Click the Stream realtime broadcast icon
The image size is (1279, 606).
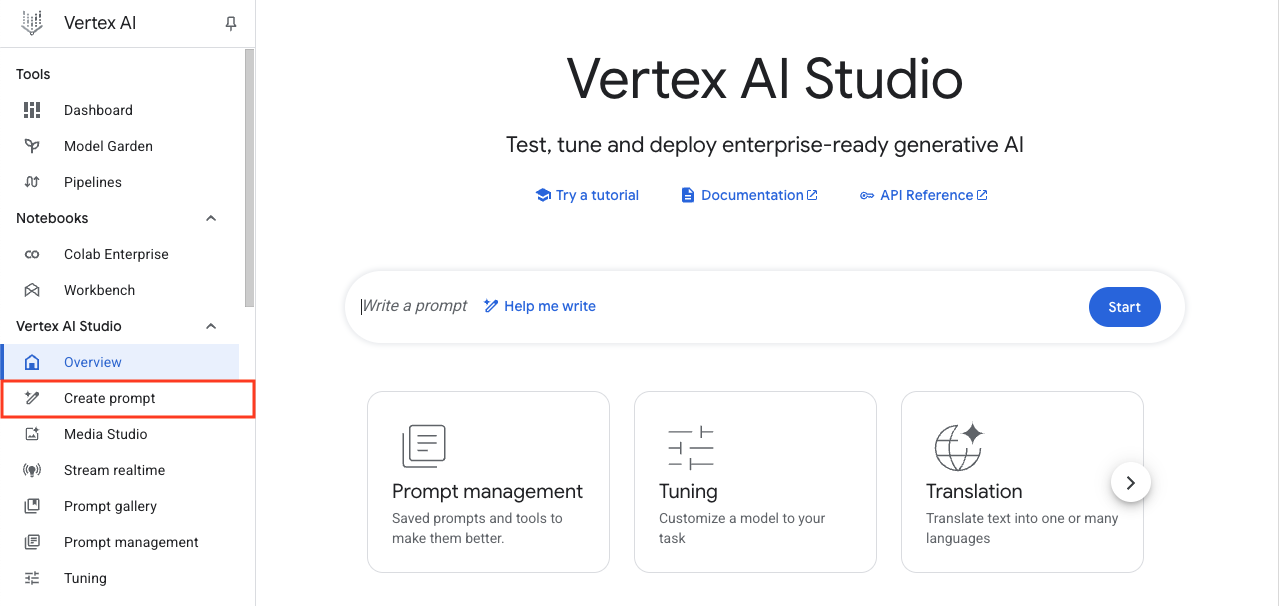tap(32, 470)
